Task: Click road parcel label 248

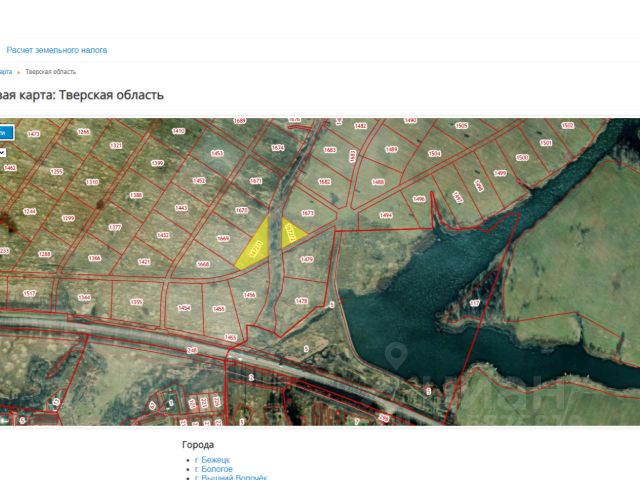Action: 191,350
